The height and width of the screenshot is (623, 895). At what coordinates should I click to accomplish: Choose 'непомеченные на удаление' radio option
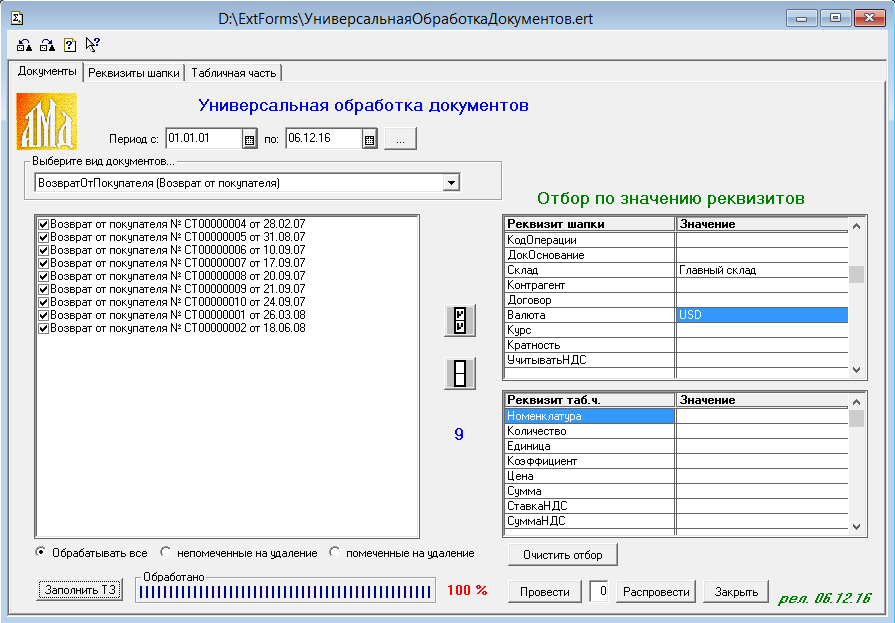[166, 552]
